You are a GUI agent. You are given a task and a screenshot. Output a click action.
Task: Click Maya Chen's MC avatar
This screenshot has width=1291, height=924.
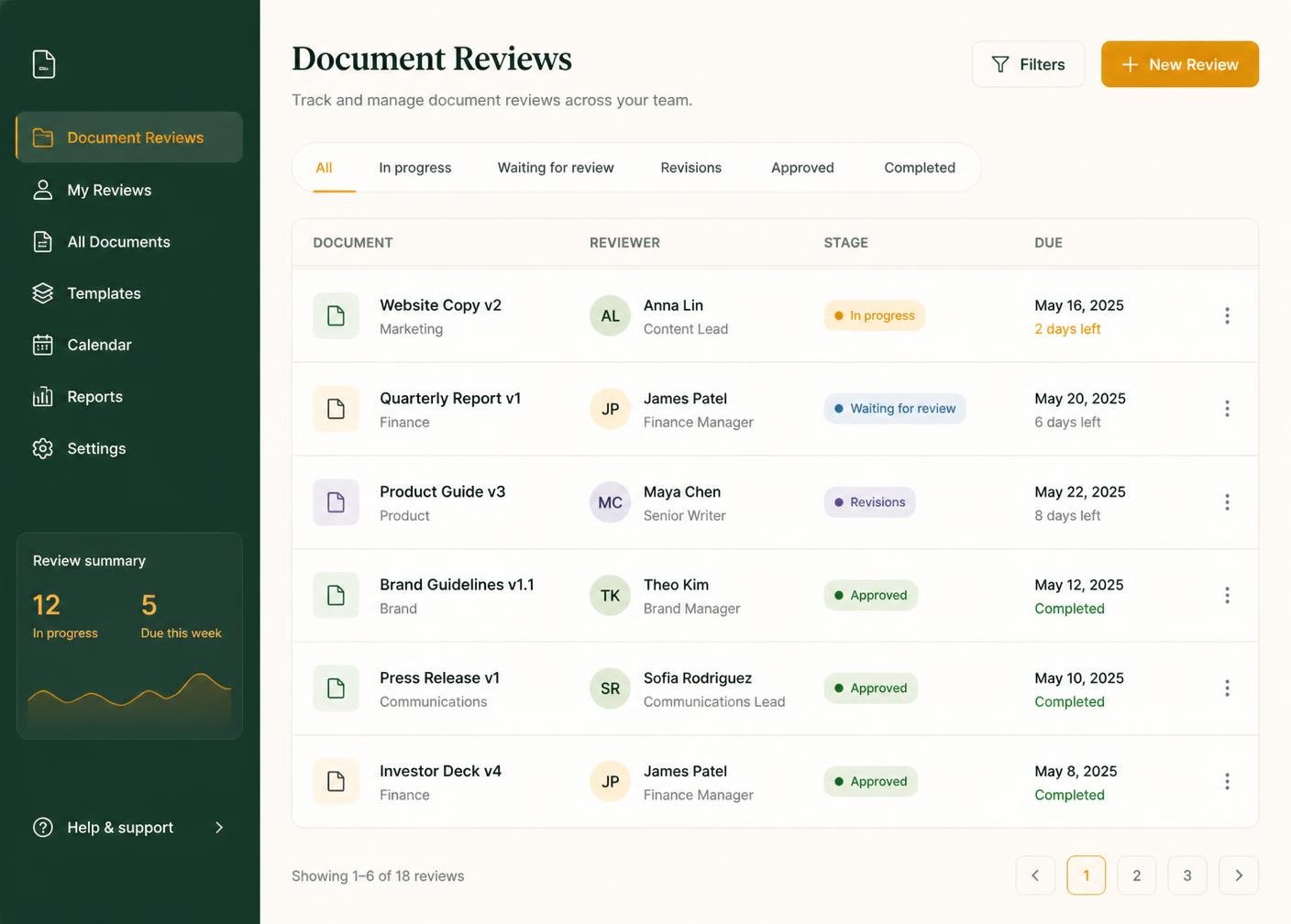[610, 502]
